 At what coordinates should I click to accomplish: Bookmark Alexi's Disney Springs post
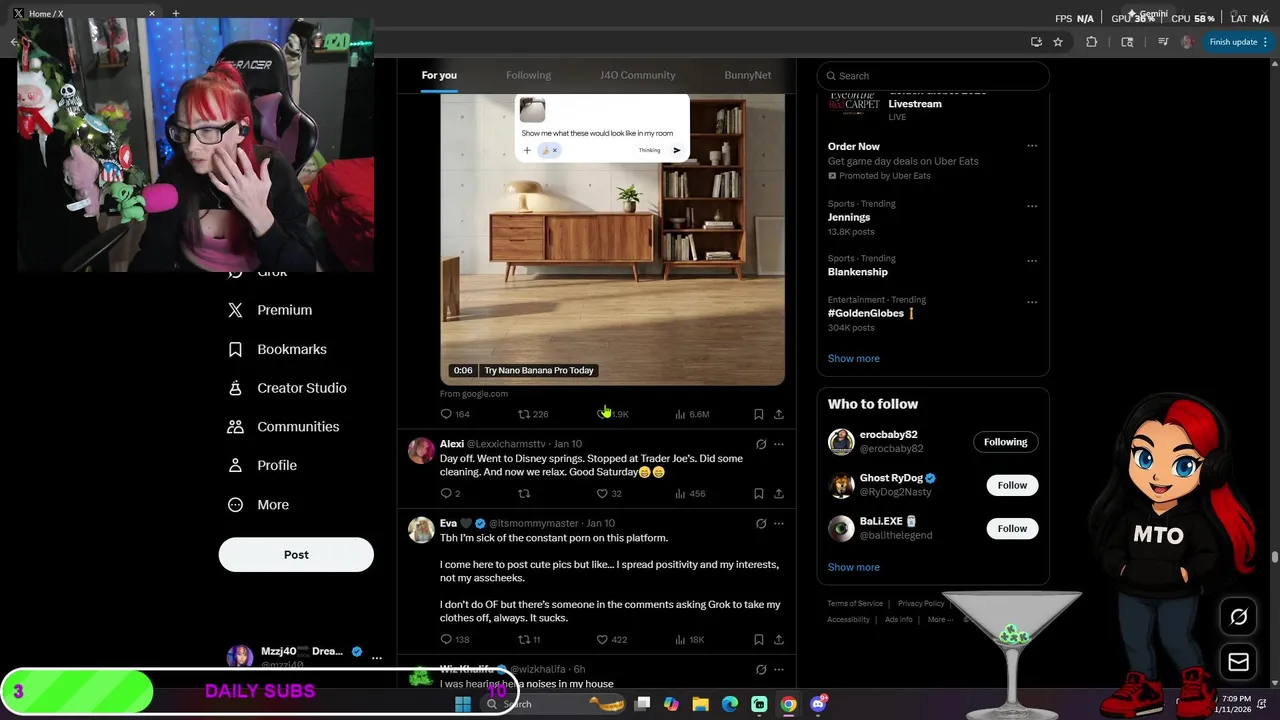click(x=759, y=494)
